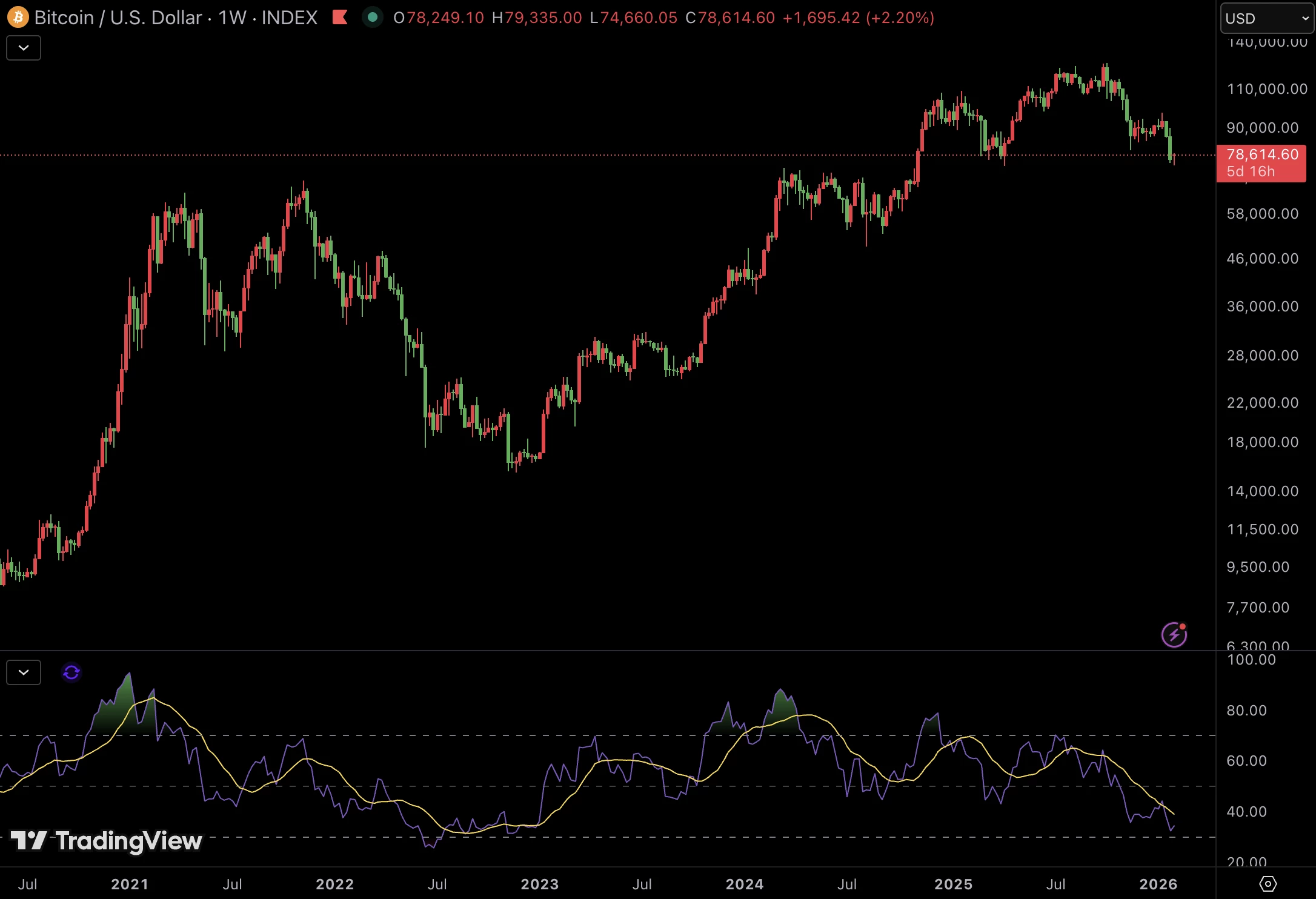Open the lightning quick-action icon on the chart
The image size is (1316, 899).
[1174, 634]
